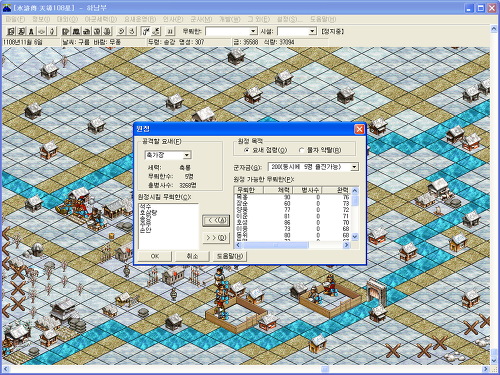
Task: Click the 무뢰한 column header
Action: (x=249, y=190)
